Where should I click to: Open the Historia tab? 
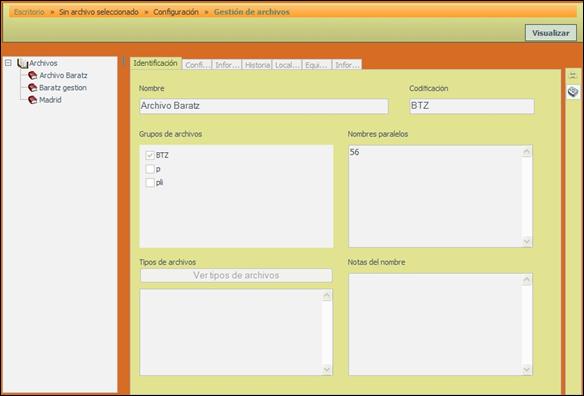pos(257,65)
